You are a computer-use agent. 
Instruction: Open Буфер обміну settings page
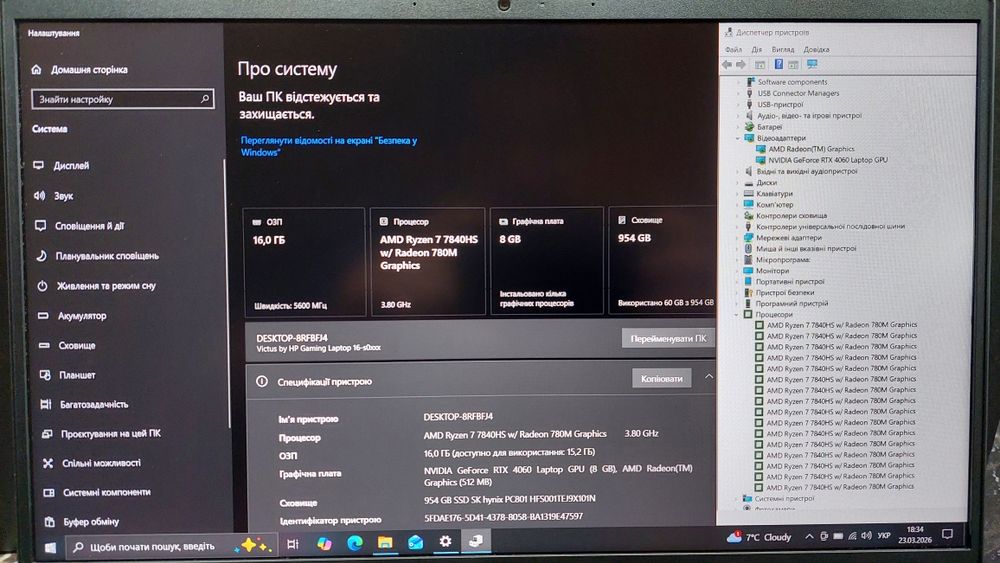click(x=81, y=522)
